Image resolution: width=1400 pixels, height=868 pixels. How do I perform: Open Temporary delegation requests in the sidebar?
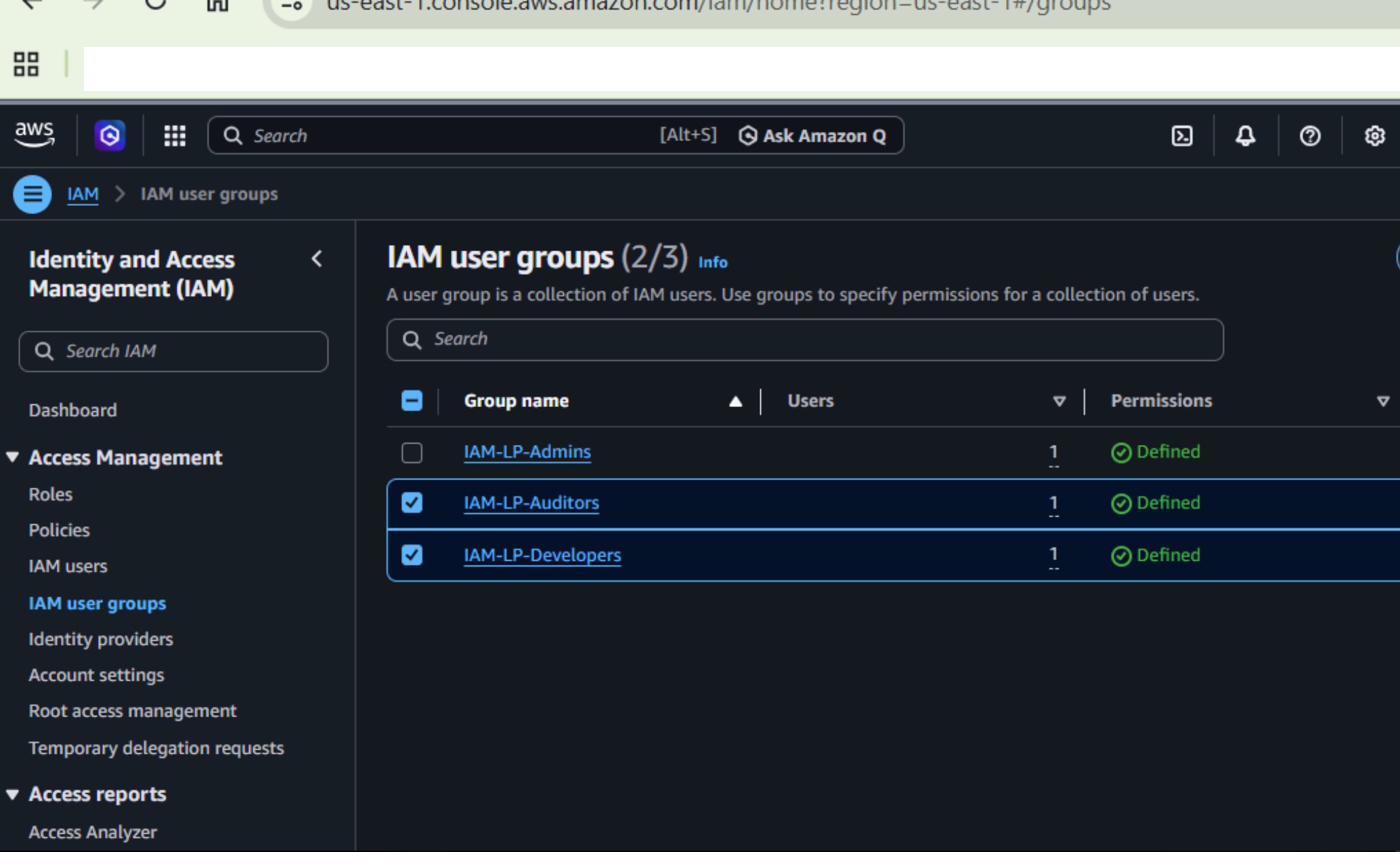[x=157, y=748]
